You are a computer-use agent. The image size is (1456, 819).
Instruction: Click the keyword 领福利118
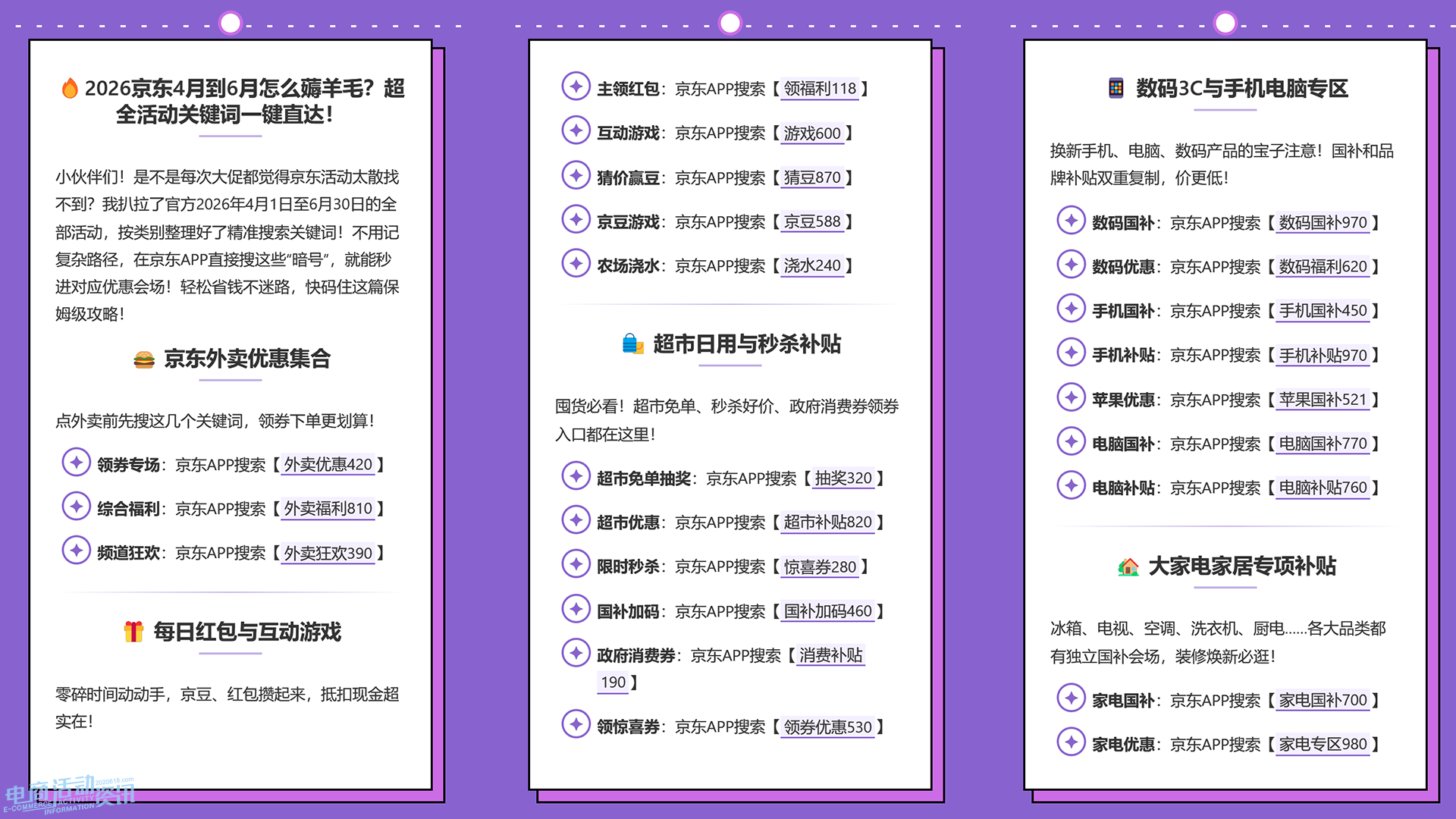point(820,89)
